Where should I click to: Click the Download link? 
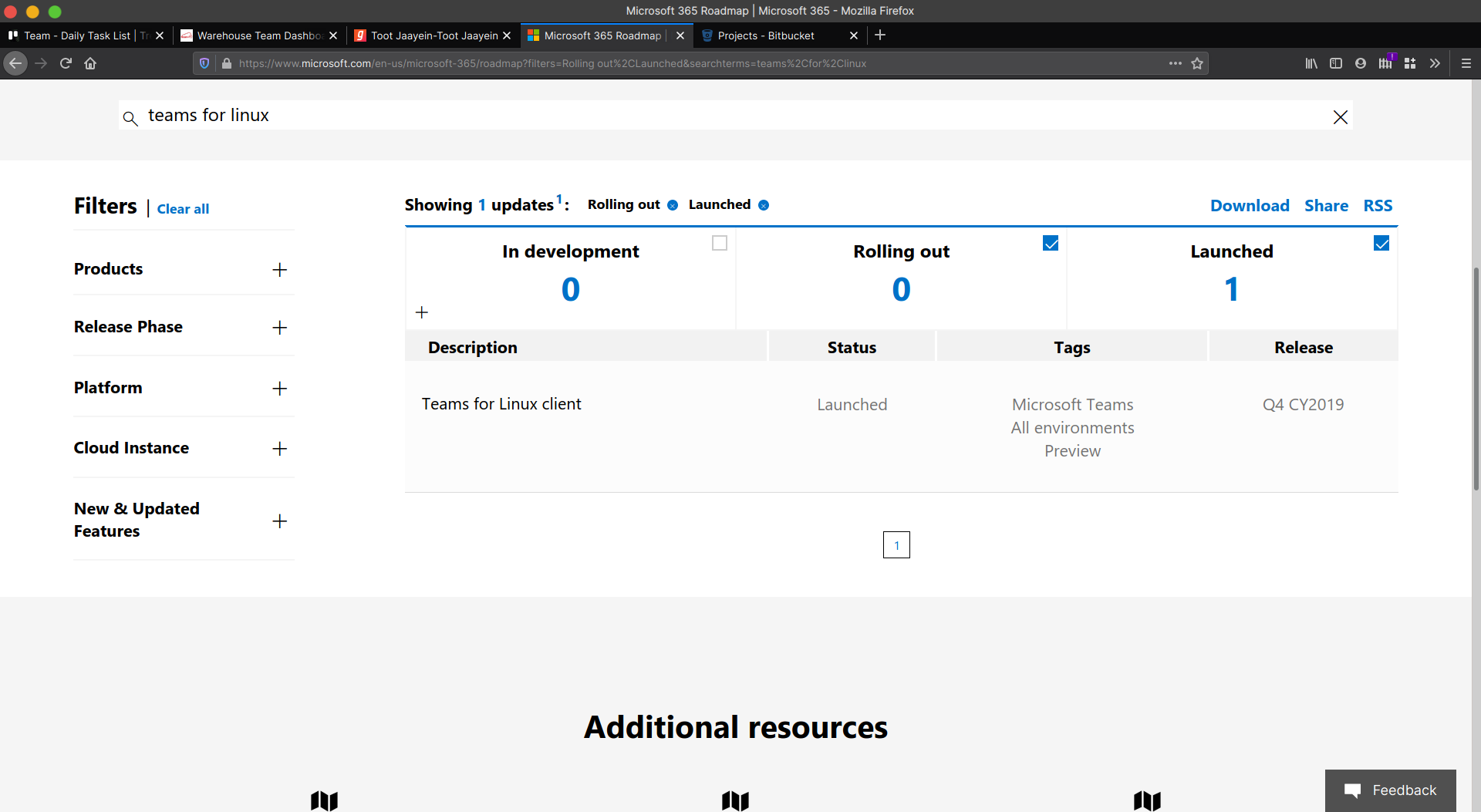(1250, 206)
